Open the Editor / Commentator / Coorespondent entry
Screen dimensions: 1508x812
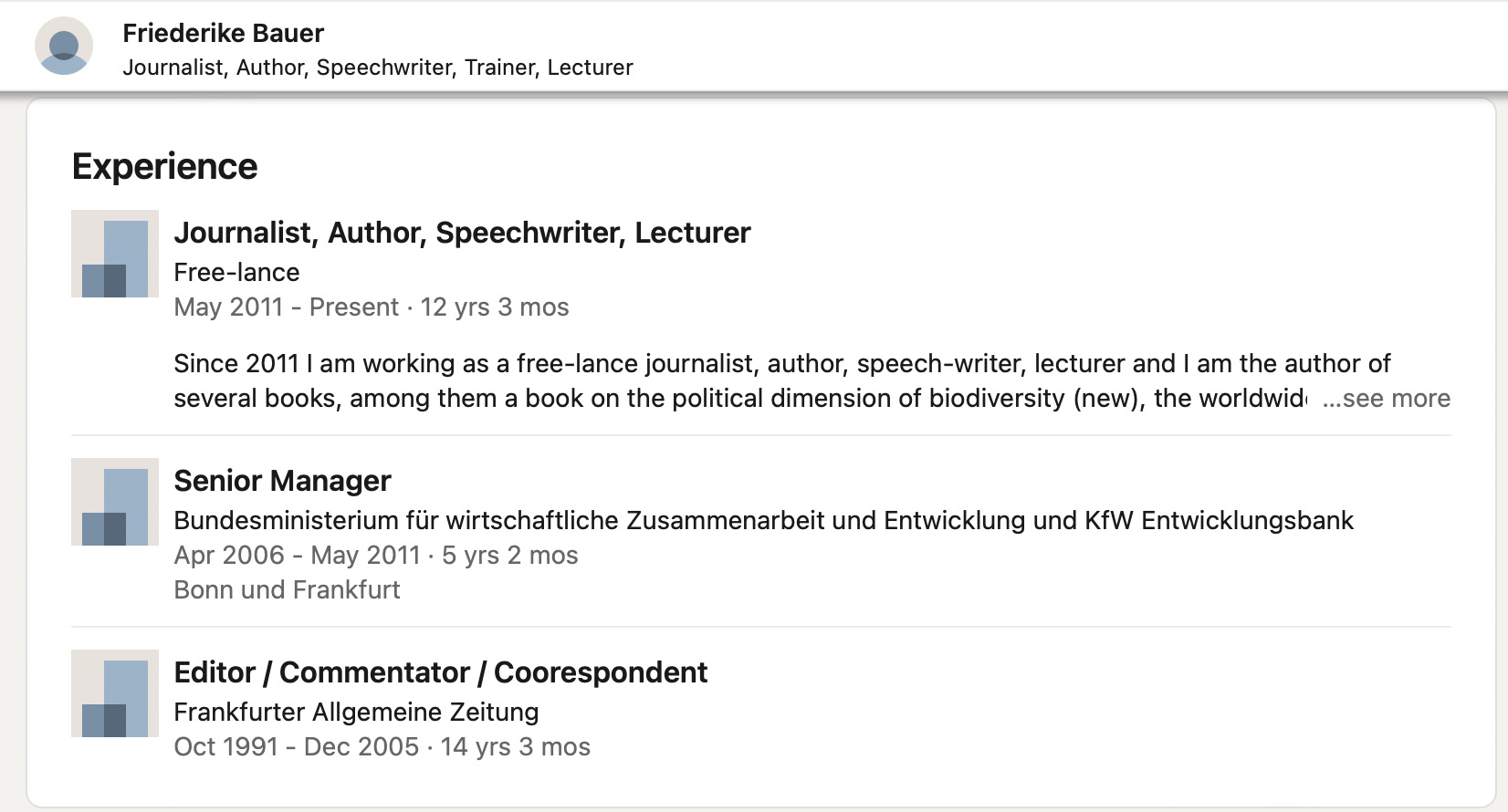[x=440, y=672]
